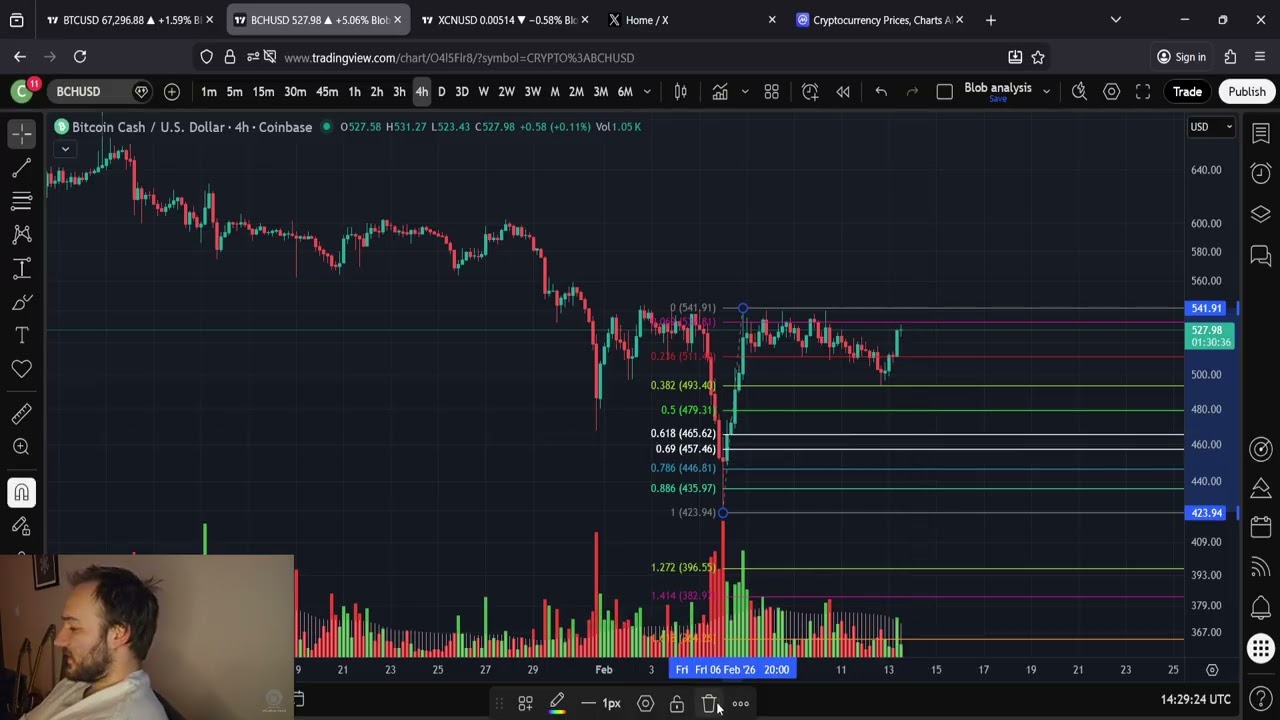The width and height of the screenshot is (1280, 720).
Task: Open line style selector in floating toolbar
Action: [589, 704]
